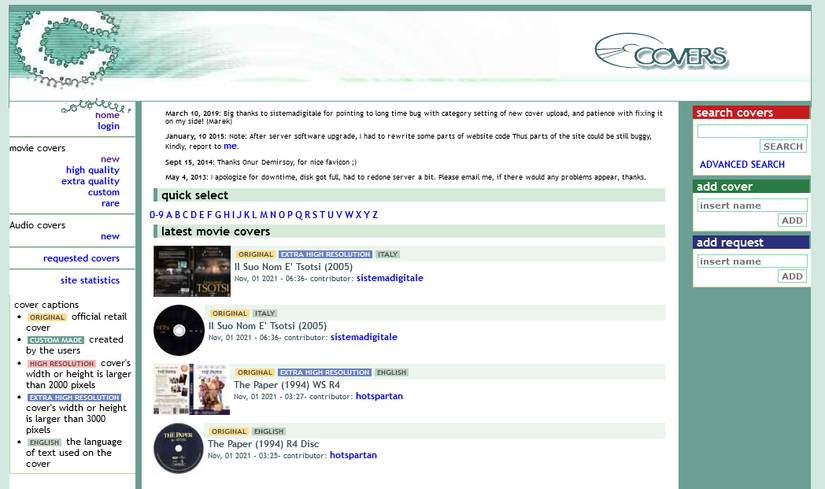The image size is (825, 489).
Task: Click ENGLISH tag on The Paper WS R4
Action: (x=392, y=372)
